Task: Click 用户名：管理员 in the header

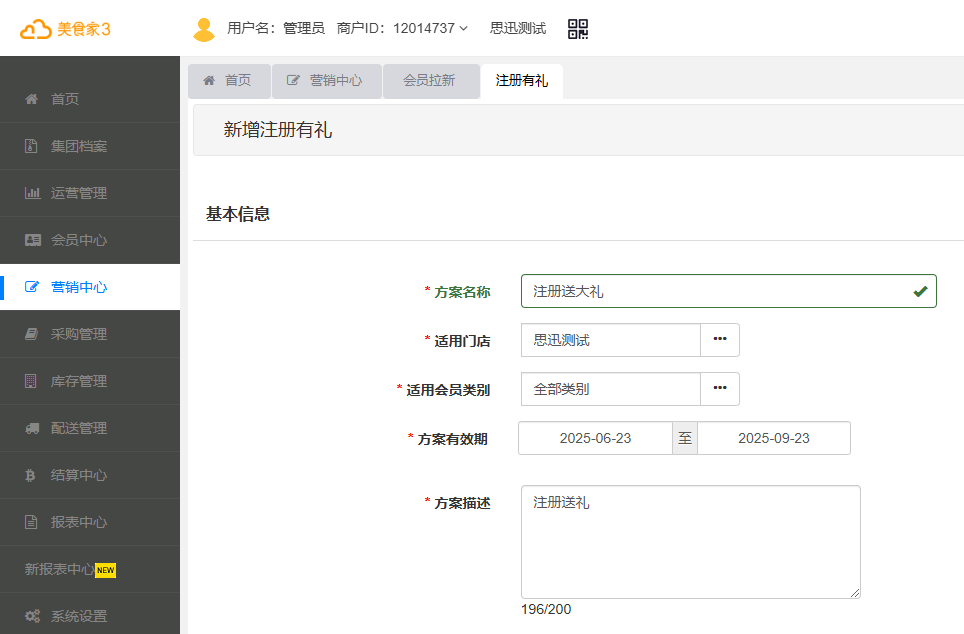Action: [276, 28]
